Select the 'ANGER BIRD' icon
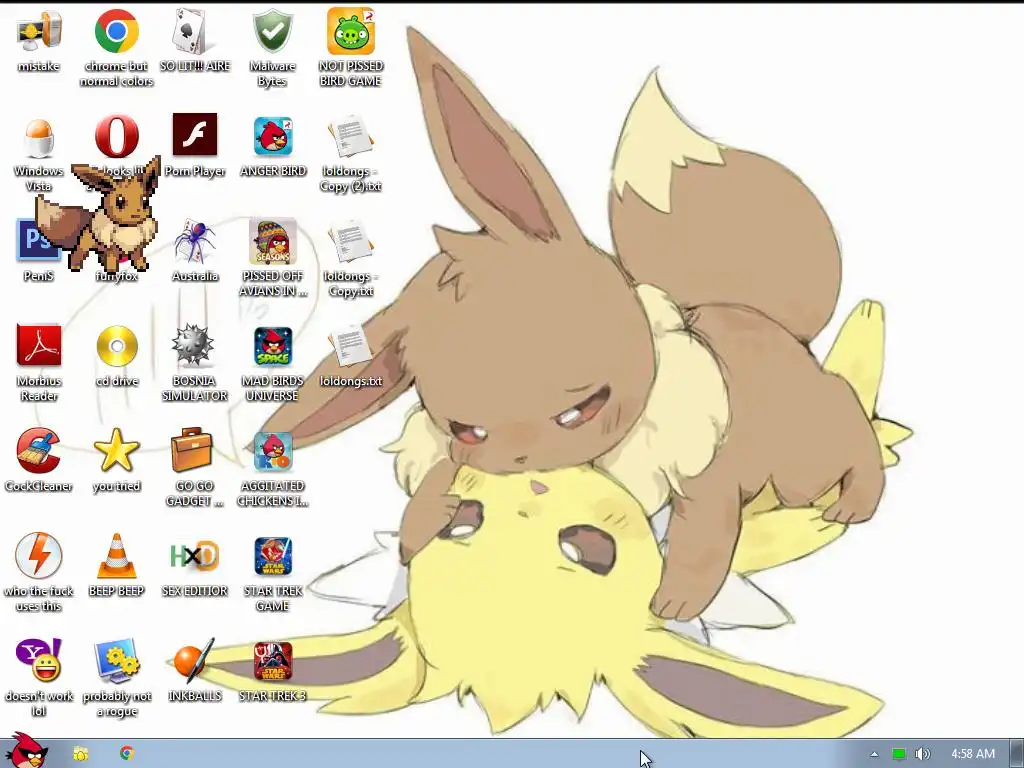 click(273, 136)
